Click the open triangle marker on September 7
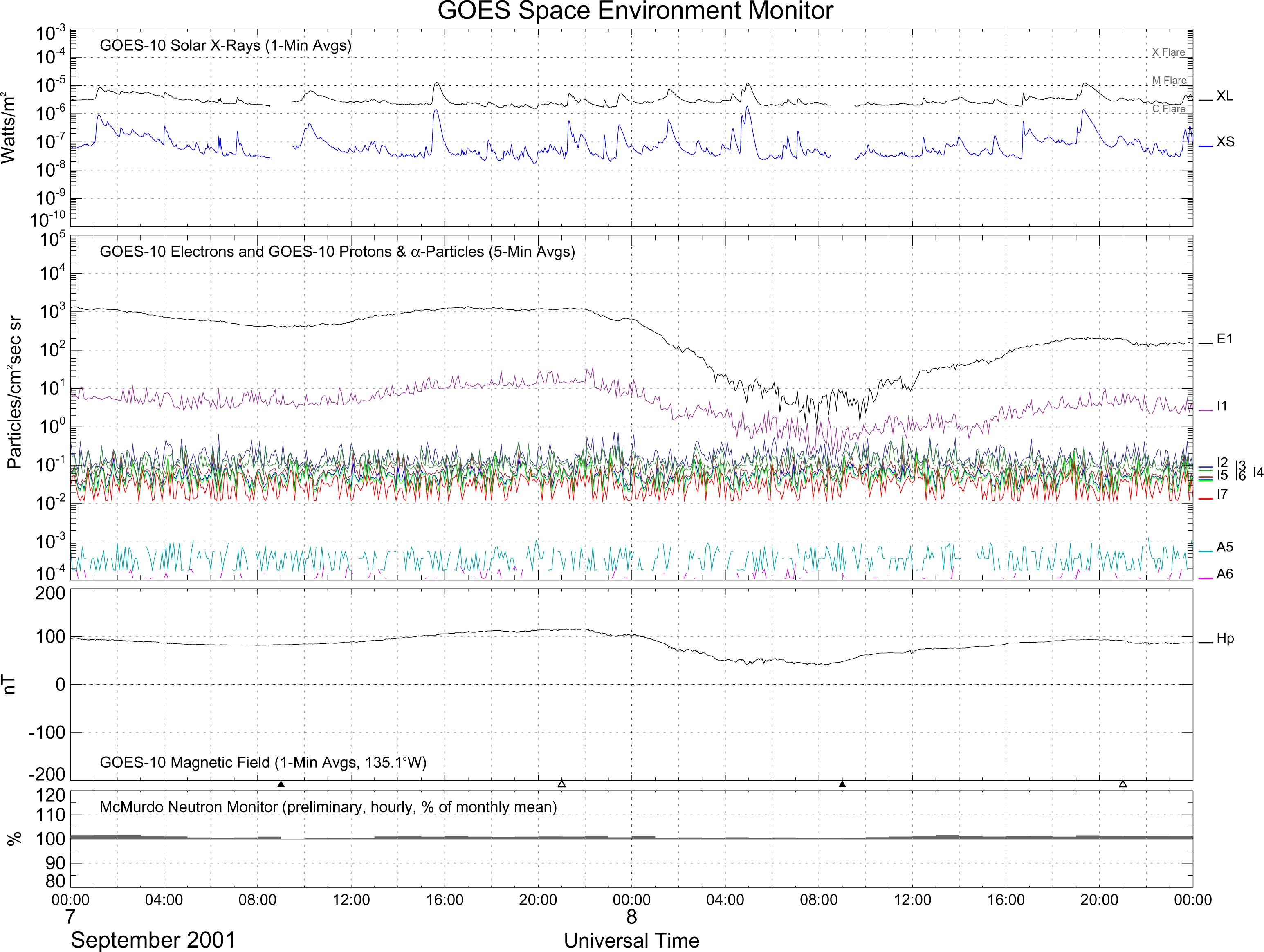The width and height of the screenshot is (1264, 952). (x=561, y=784)
